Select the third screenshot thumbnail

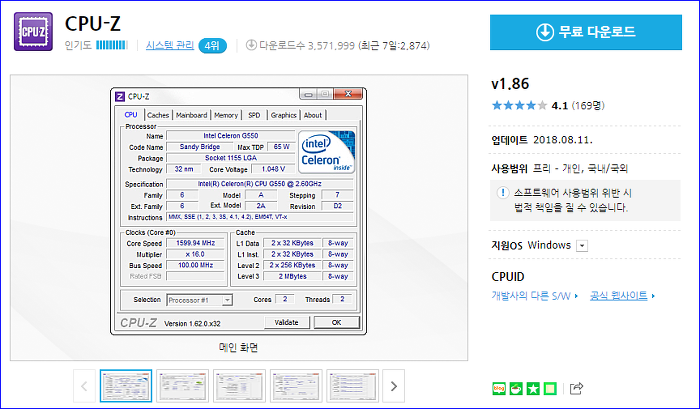[x=239, y=386]
